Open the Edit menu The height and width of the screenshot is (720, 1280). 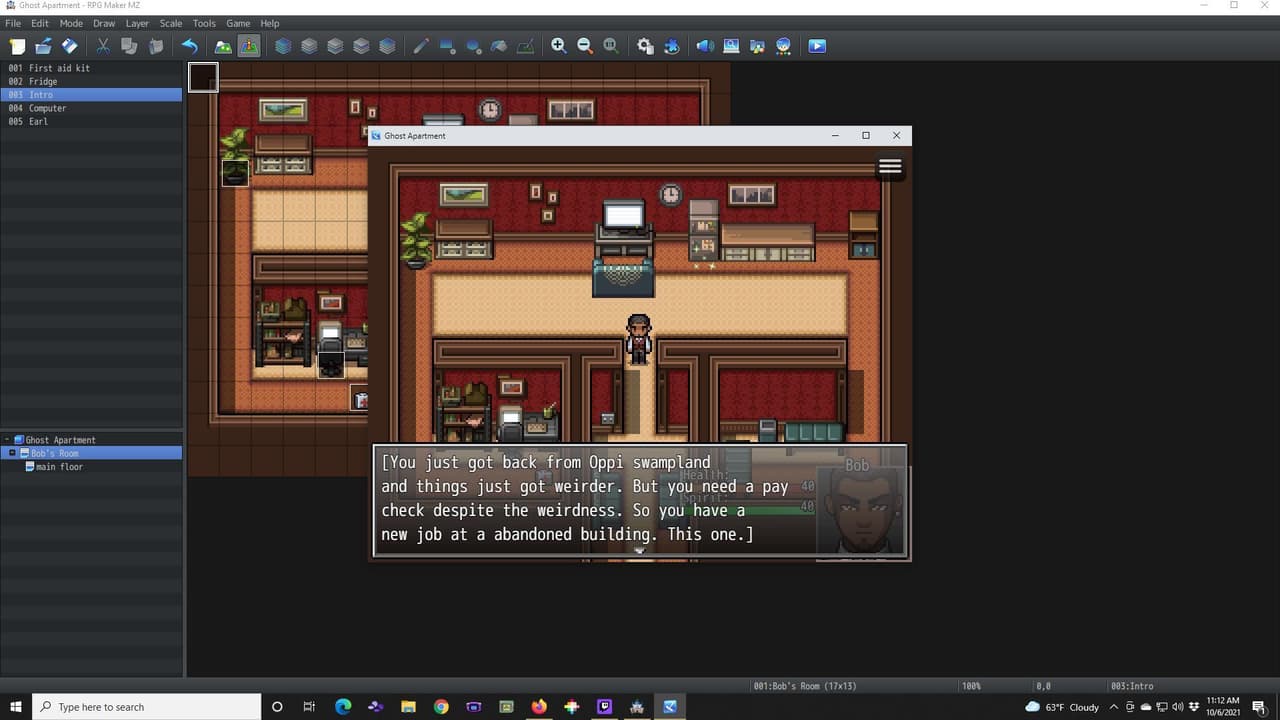pos(39,23)
